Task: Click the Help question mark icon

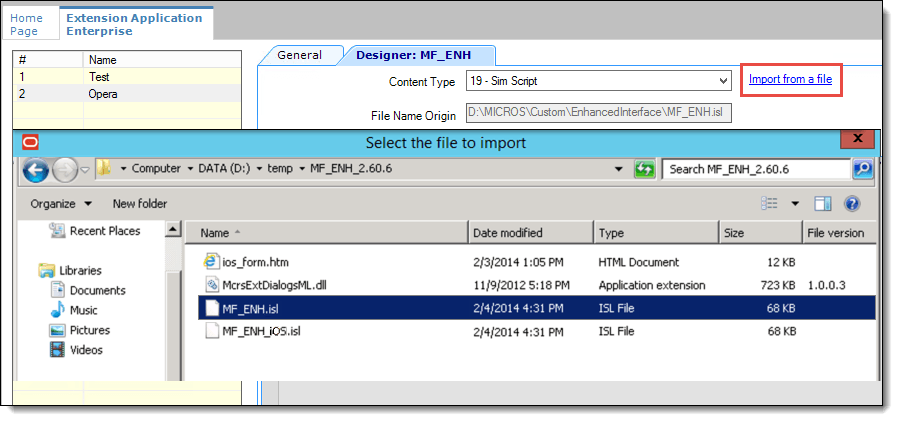Action: (852, 203)
